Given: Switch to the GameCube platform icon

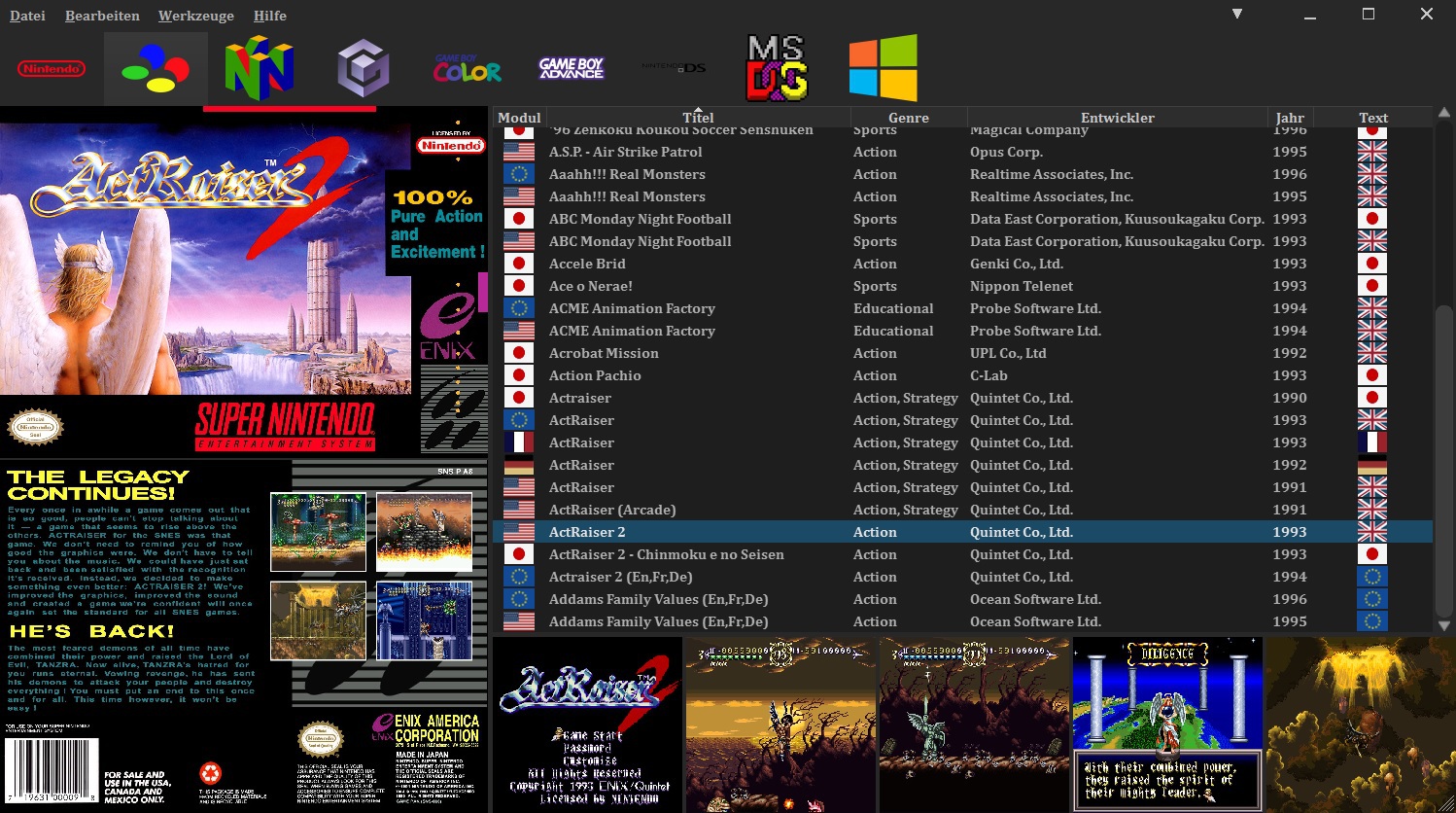Looking at the screenshot, I should coord(364,69).
